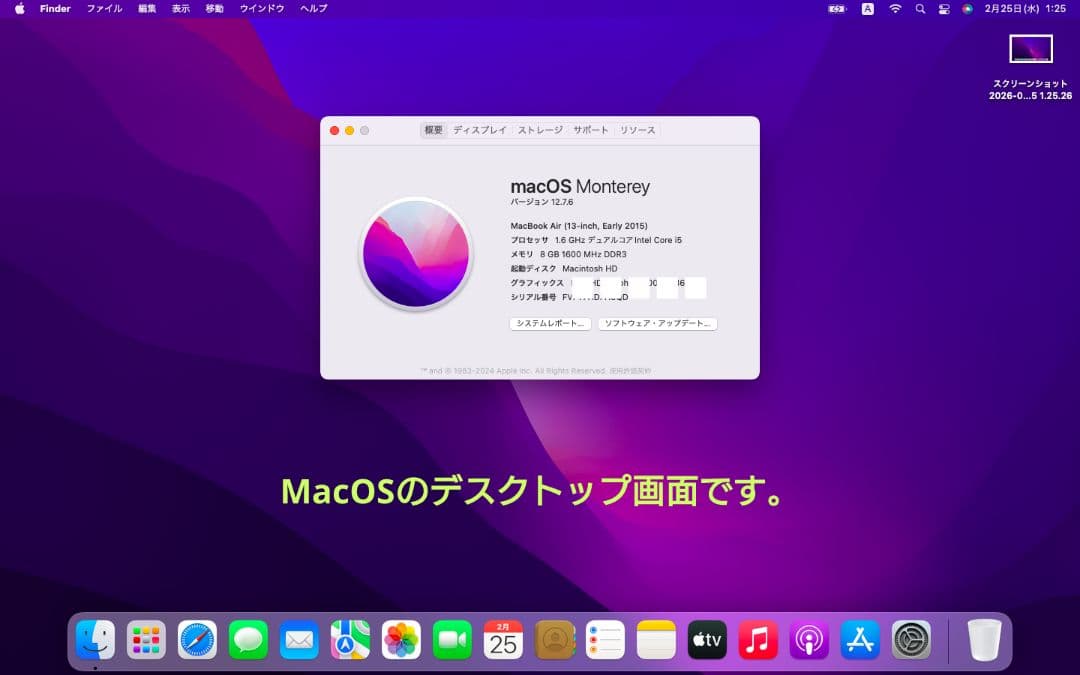1080x675 pixels.
Task: Open the 使用許諾契約 link
Action: click(x=630, y=371)
